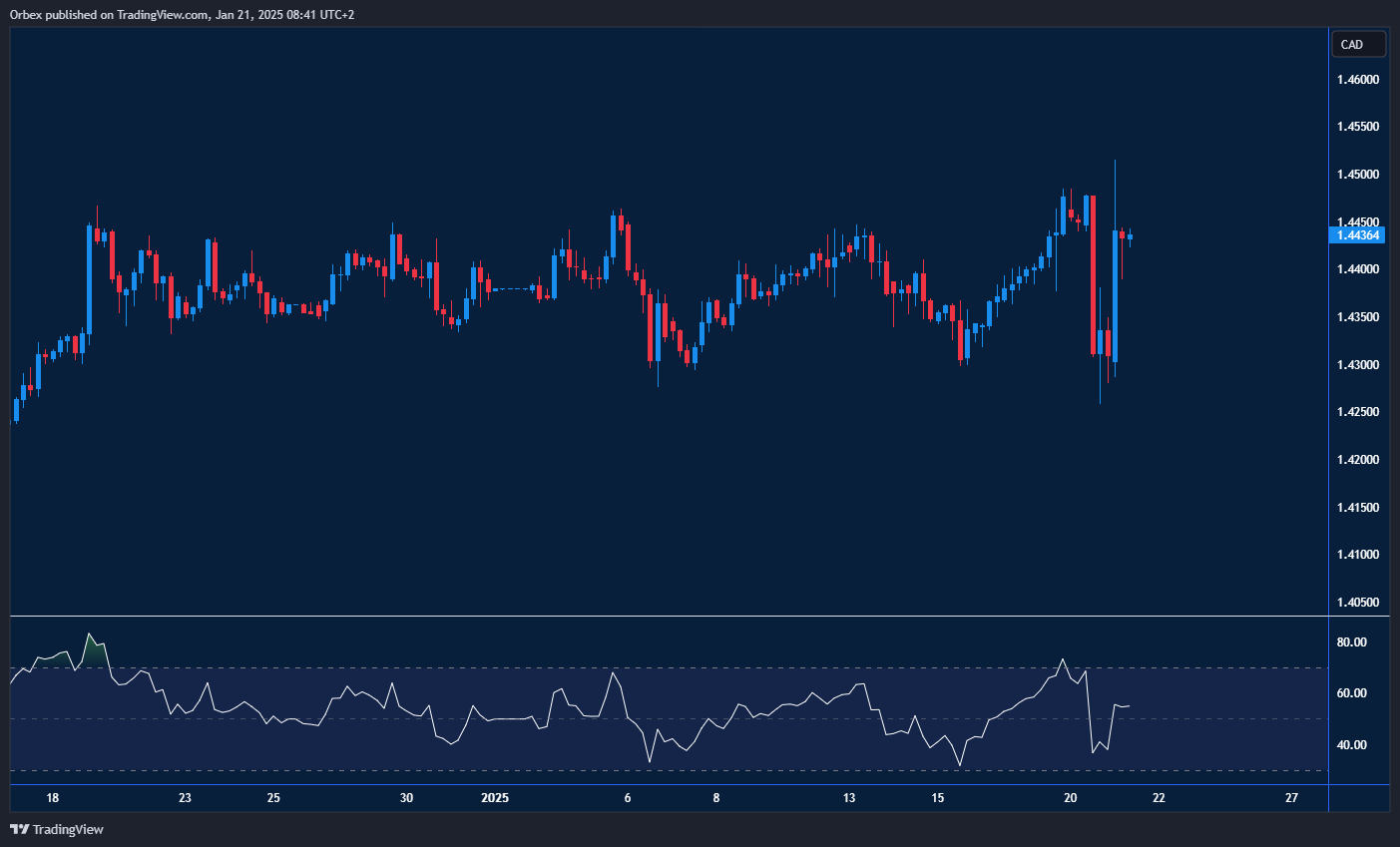This screenshot has width=1400, height=847.
Task: Click the TradingView logo in the bottom-left
Action: (x=57, y=829)
